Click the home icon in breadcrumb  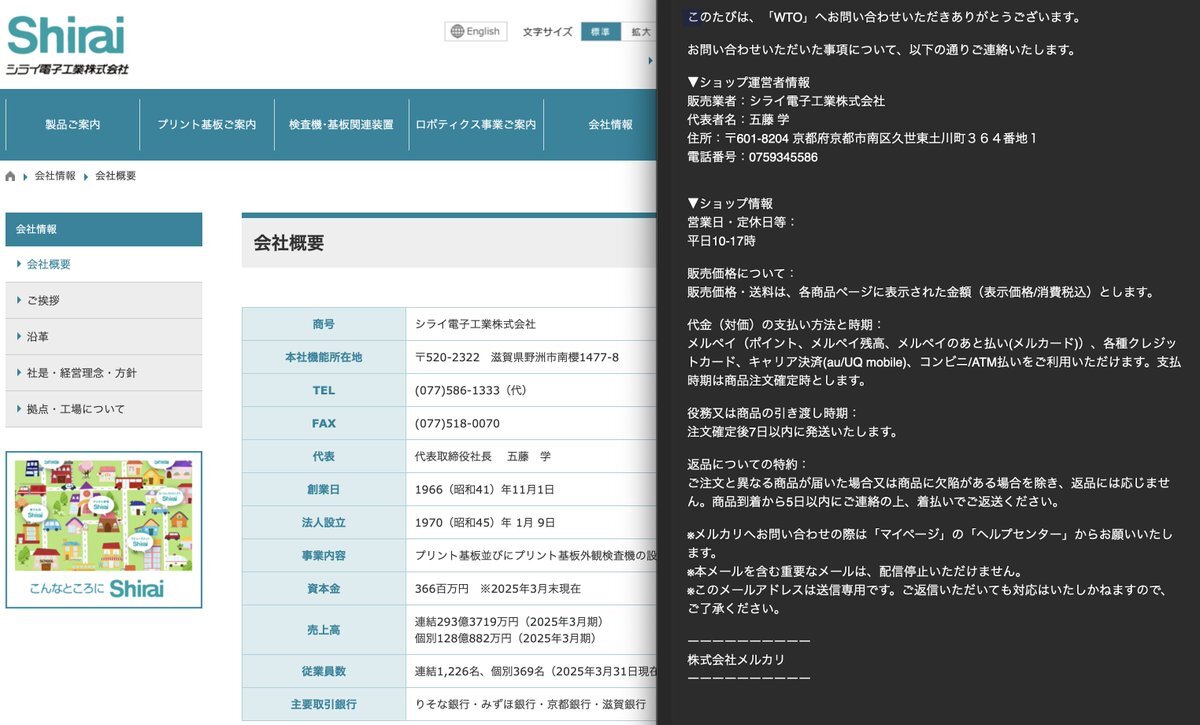(11, 176)
